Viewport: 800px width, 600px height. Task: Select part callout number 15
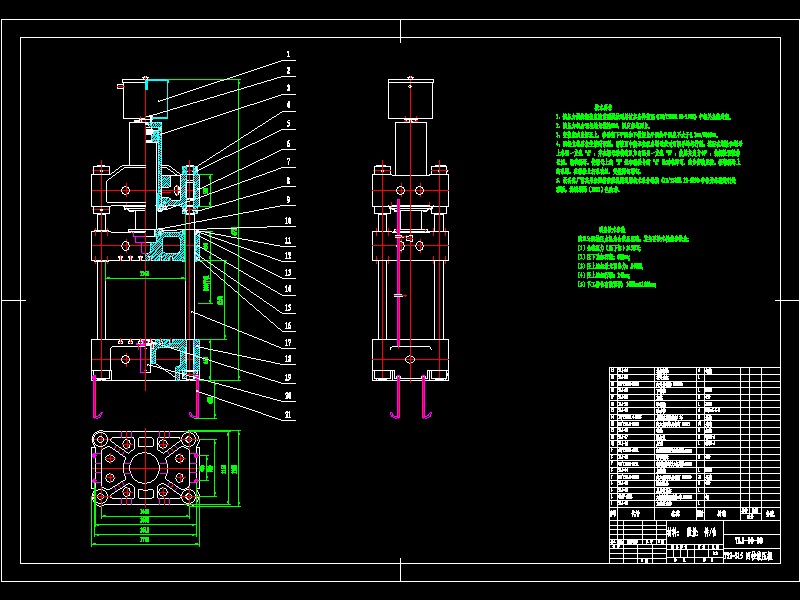tap(288, 308)
